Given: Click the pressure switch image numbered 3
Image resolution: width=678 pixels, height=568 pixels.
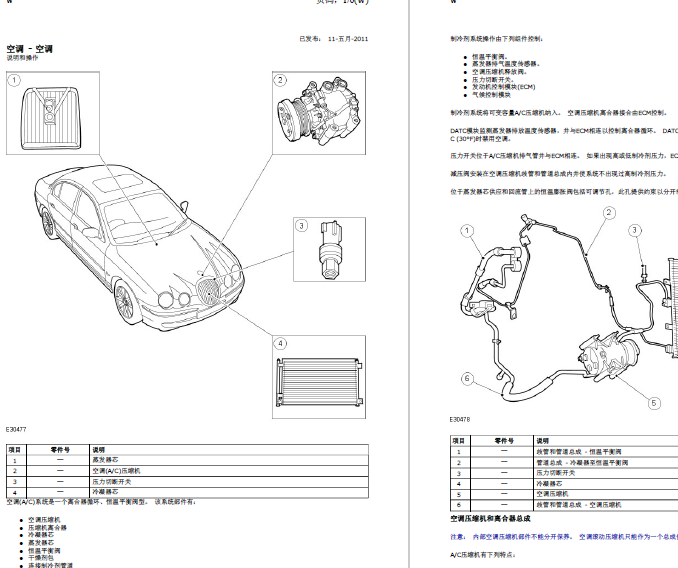Looking at the screenshot, I should pyautogui.click(x=329, y=249).
